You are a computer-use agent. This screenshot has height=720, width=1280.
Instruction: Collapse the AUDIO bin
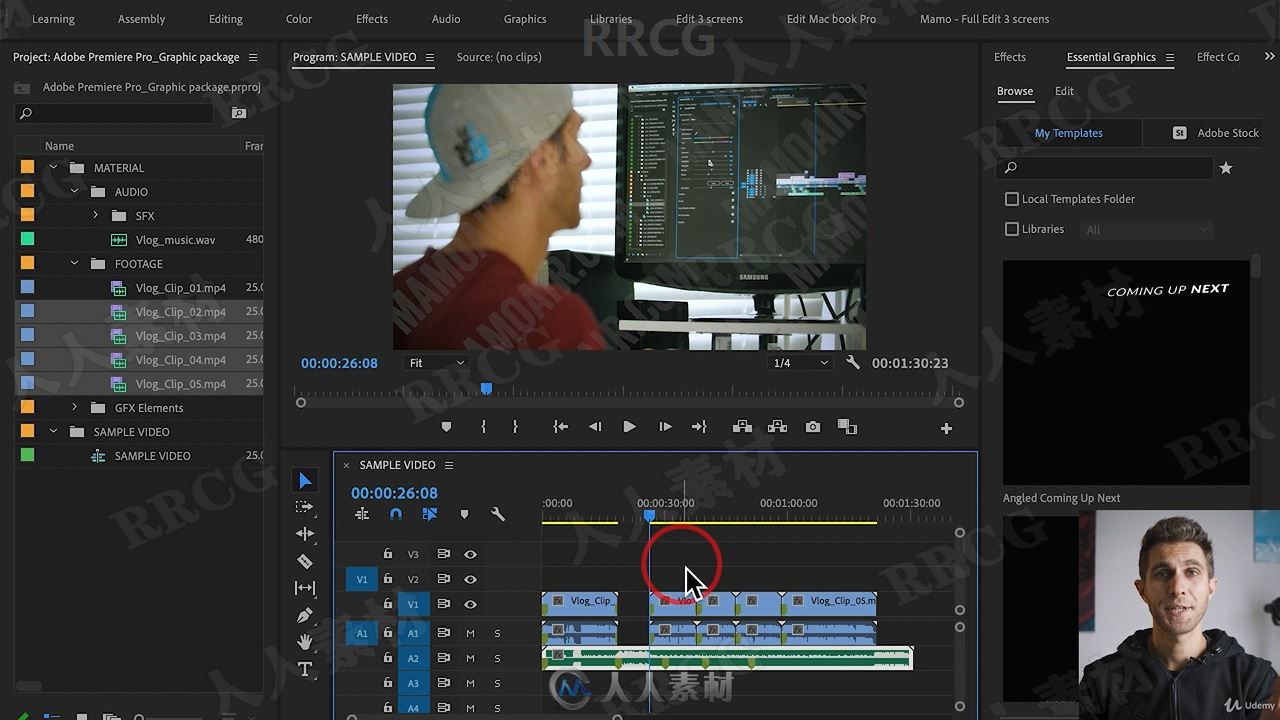click(74, 192)
